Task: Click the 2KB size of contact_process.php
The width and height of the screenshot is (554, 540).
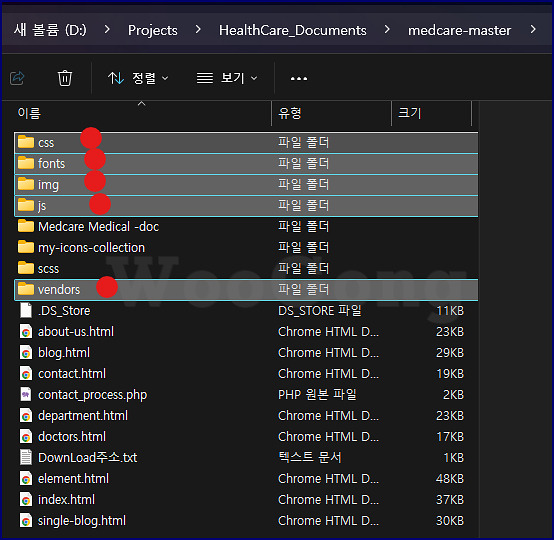Action: (x=453, y=394)
